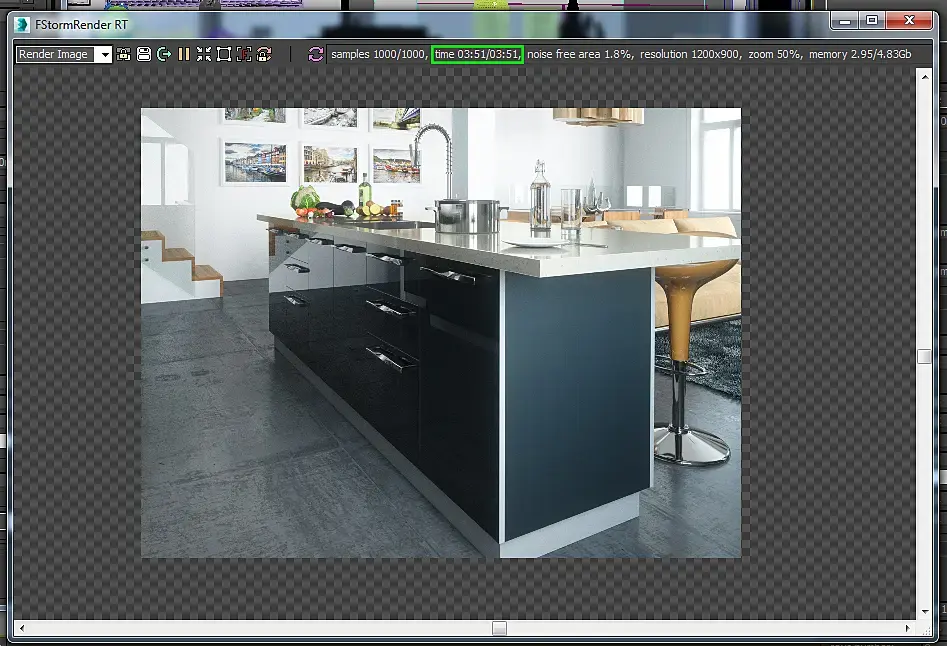Pause the rendering
The height and width of the screenshot is (646, 947).
coord(184,54)
